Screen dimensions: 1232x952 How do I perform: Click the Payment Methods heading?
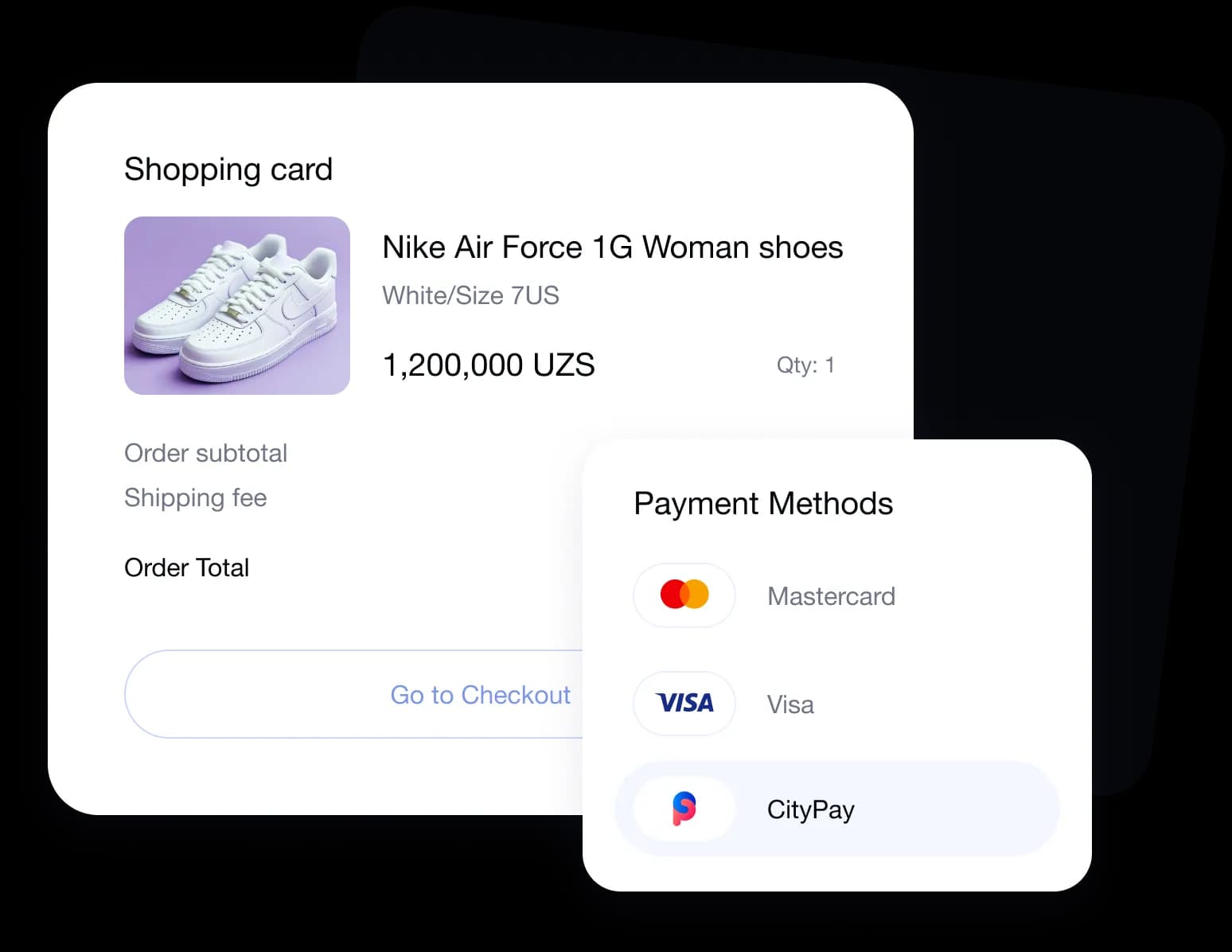click(x=763, y=504)
